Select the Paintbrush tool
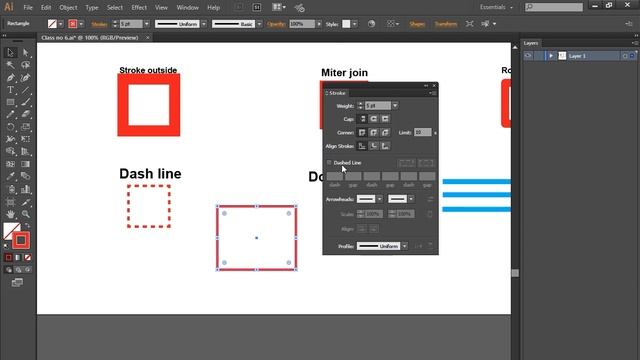640x360 pixels. pyautogui.click(x=25, y=102)
